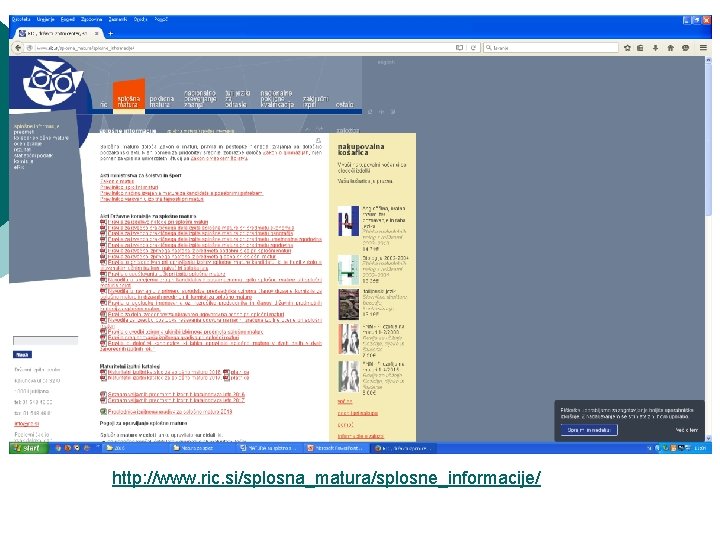Screen dimensions: 720x540
Task: Open the hamburger menu icon
Action: click(703, 48)
